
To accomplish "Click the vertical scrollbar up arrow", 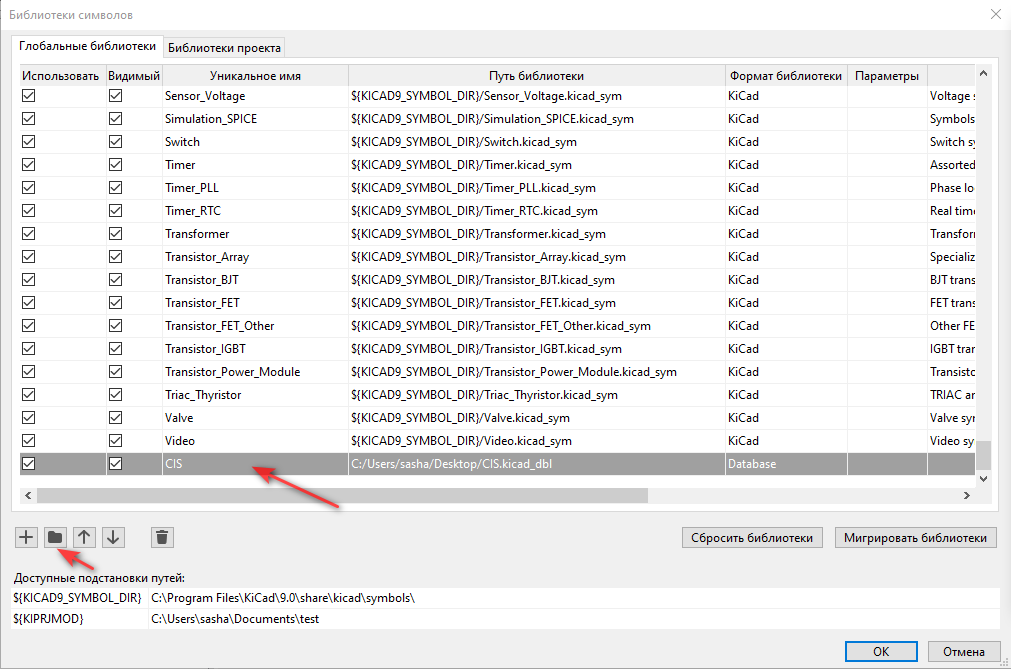I will pos(983,74).
